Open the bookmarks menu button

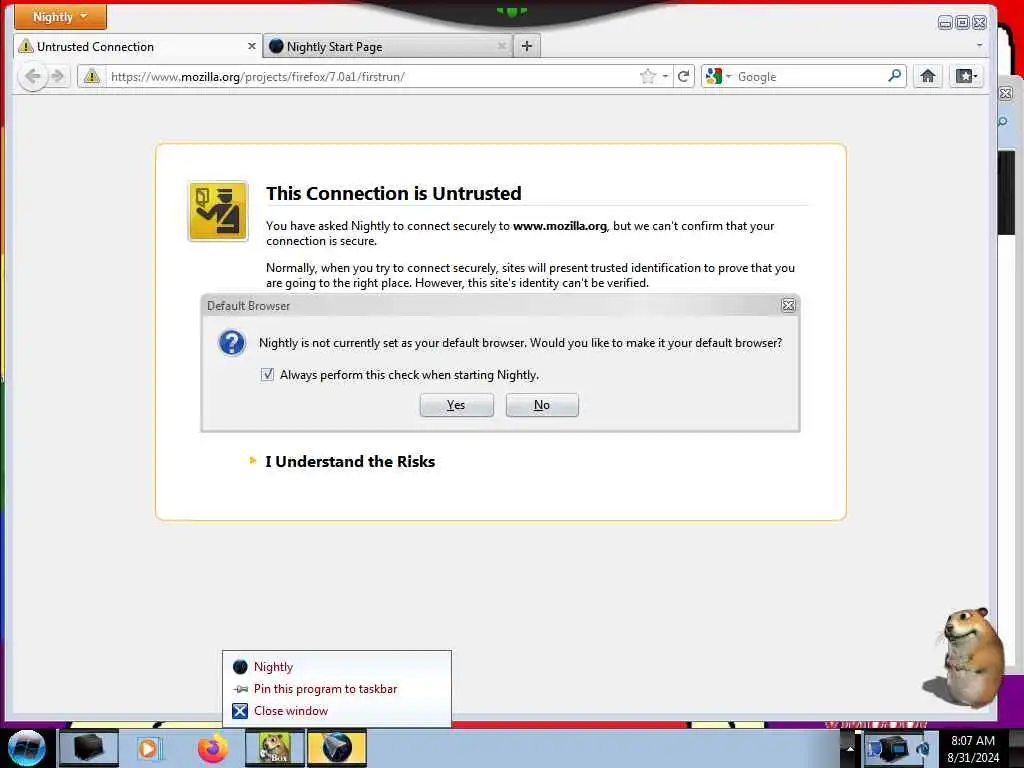[x=966, y=76]
